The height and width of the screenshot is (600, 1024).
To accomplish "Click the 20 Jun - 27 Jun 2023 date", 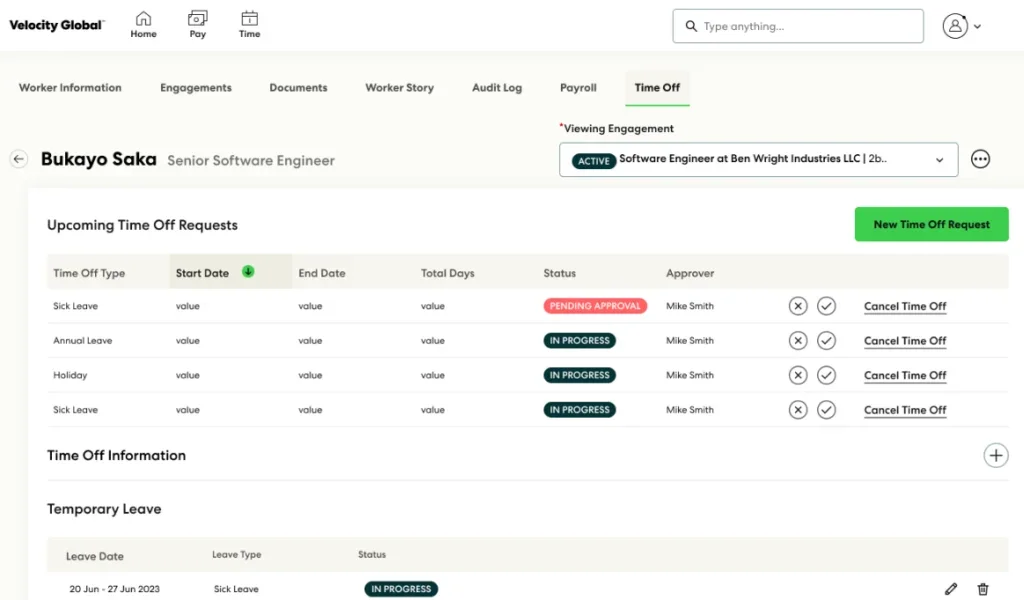I will [x=114, y=589].
